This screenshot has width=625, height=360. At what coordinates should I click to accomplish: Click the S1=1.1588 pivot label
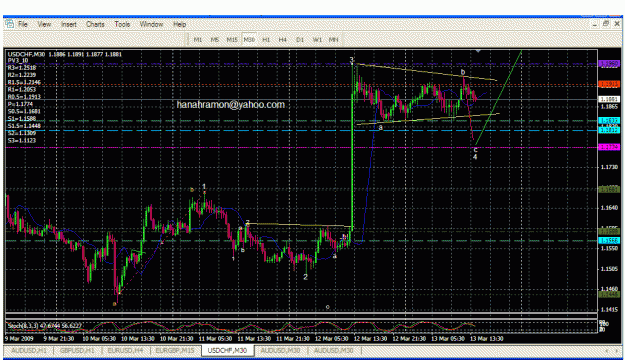22,119
